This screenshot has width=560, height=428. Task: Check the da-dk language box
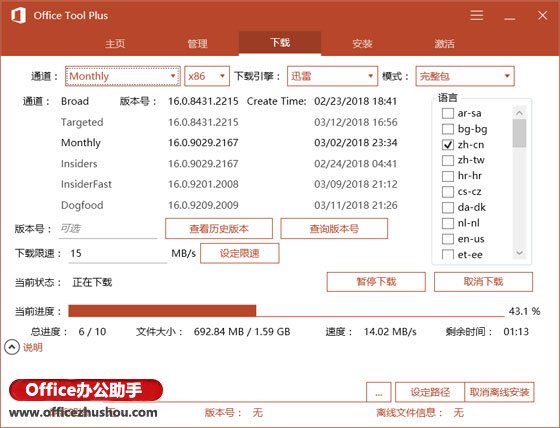point(448,208)
